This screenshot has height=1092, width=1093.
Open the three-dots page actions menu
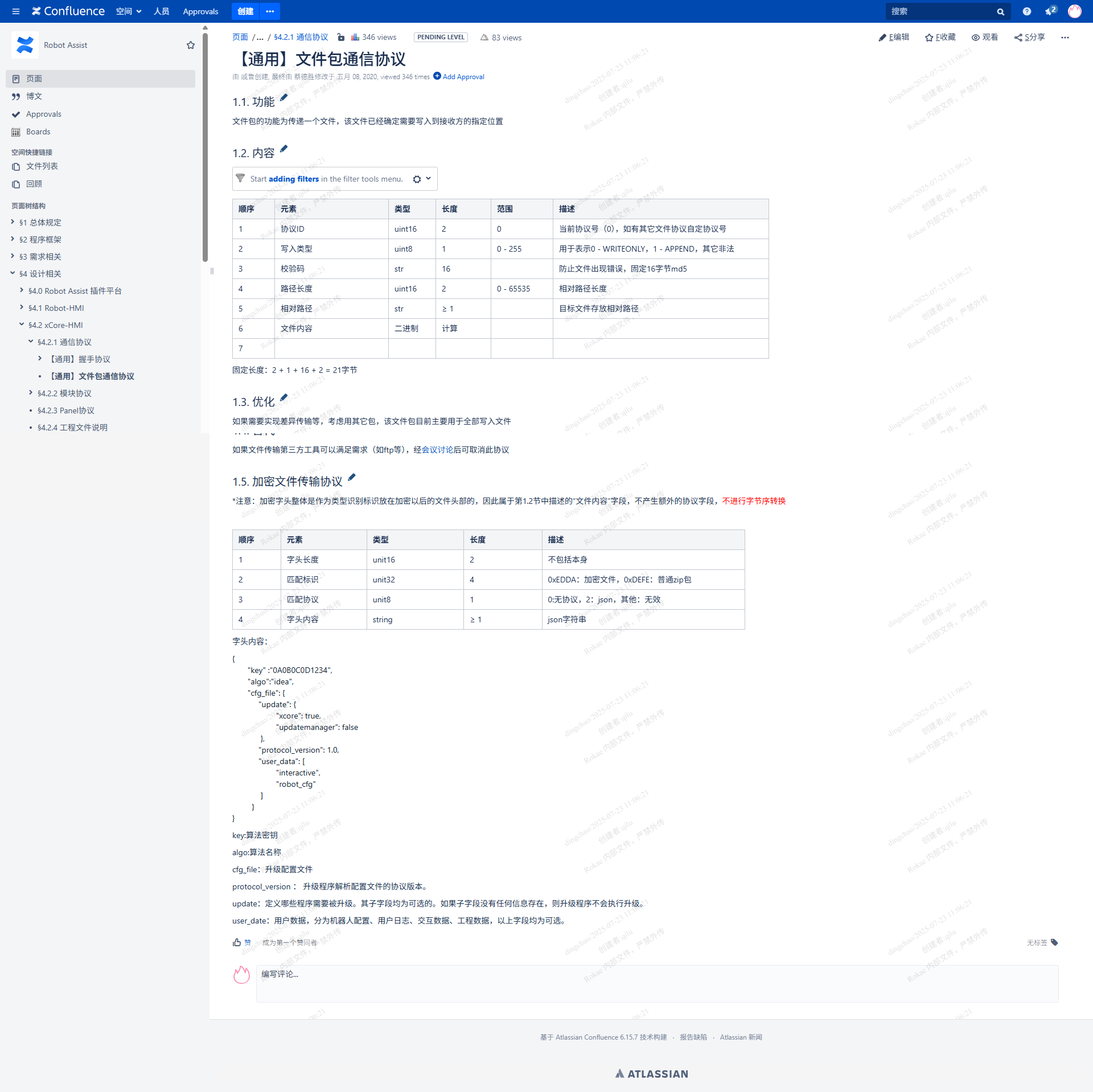point(1065,38)
